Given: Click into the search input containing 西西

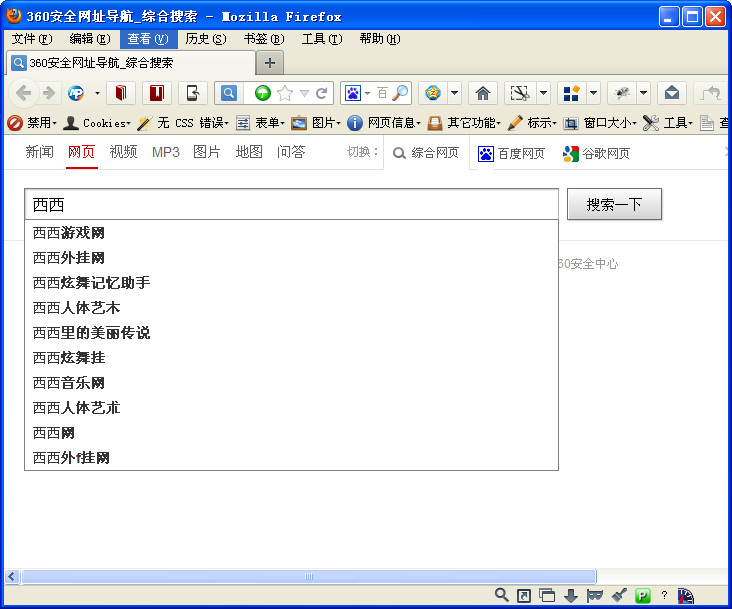Looking at the screenshot, I should [291, 204].
